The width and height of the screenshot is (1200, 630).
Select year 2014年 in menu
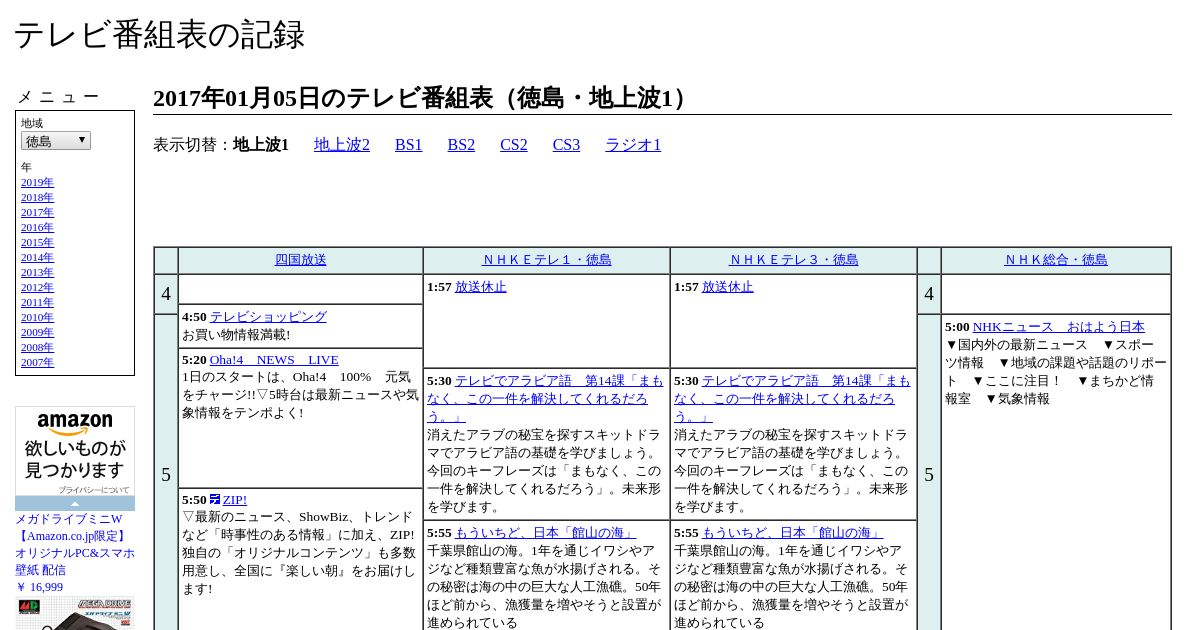point(37,257)
